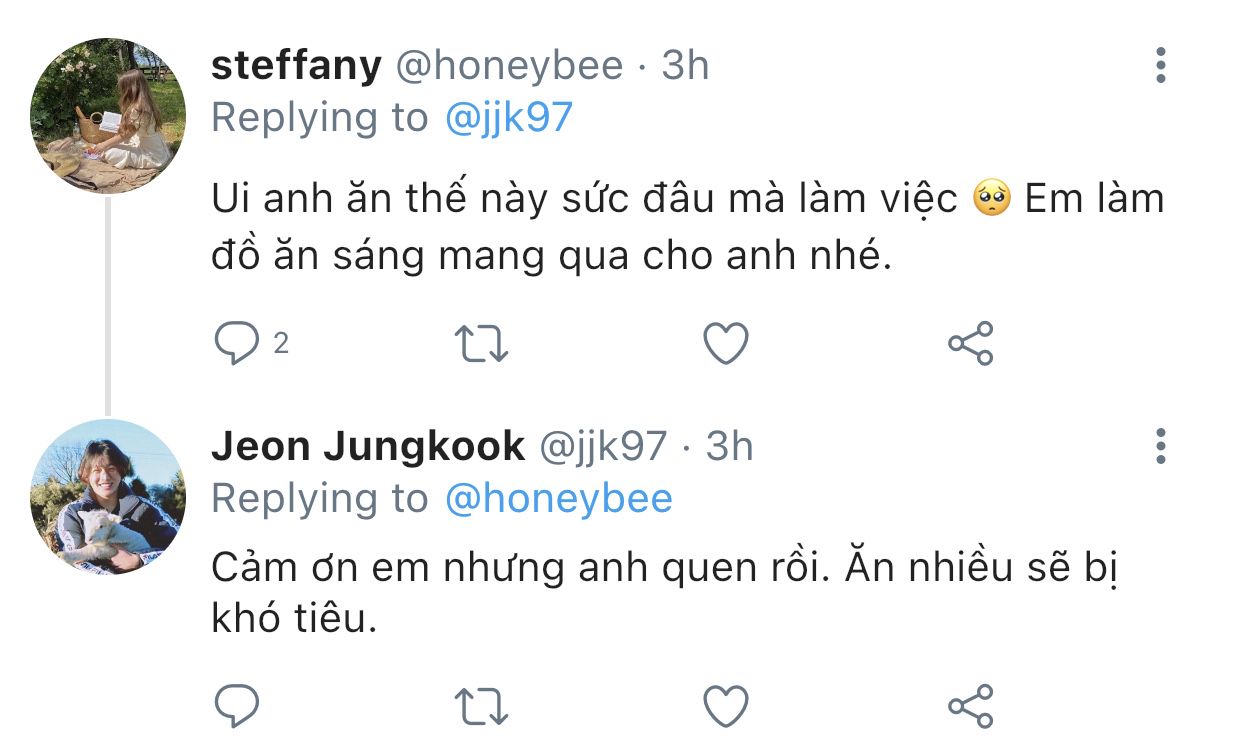Open more options menu on Jungkook's tweet

[1160, 446]
